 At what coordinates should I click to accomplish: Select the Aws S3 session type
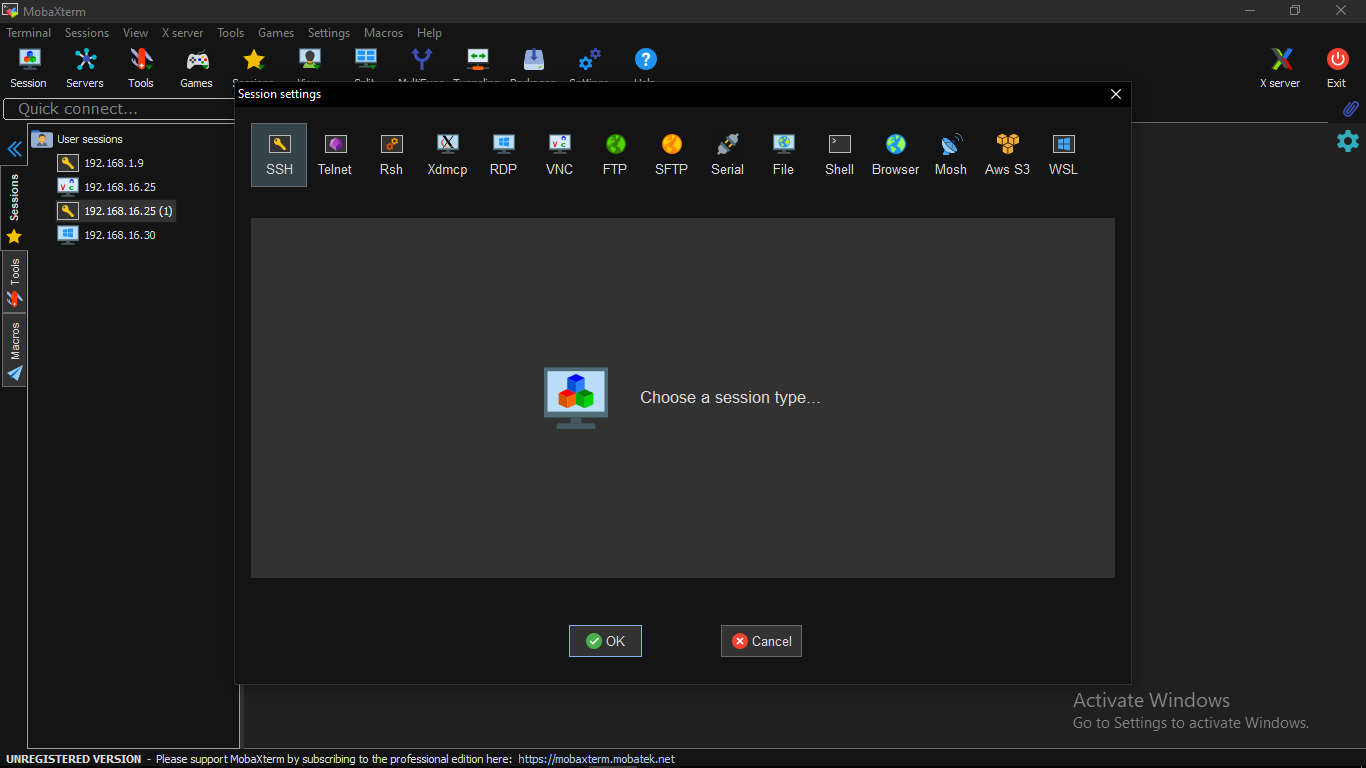[x=1007, y=155]
